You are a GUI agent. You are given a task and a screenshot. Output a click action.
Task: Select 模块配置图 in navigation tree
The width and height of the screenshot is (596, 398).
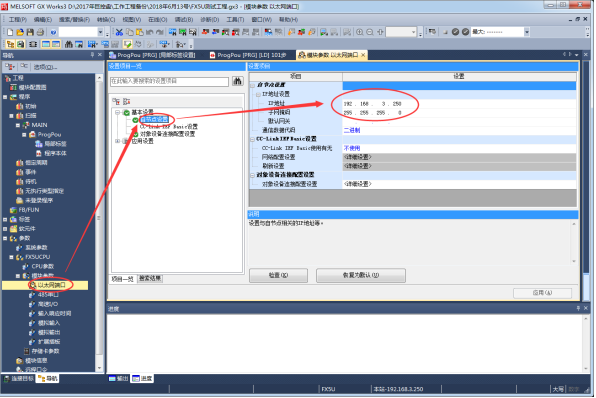click(x=32, y=87)
